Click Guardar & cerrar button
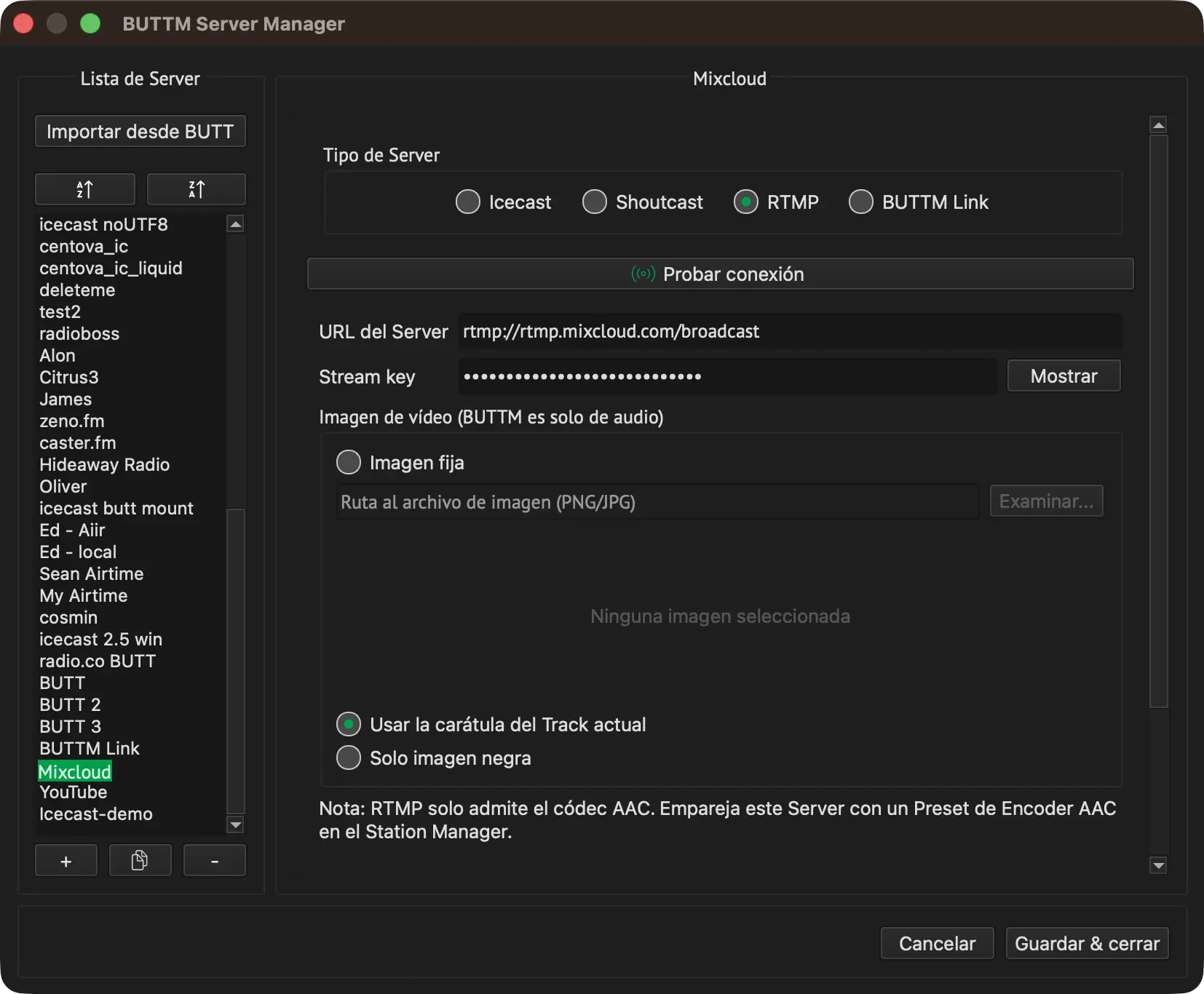The width and height of the screenshot is (1204, 994). 1087,943
